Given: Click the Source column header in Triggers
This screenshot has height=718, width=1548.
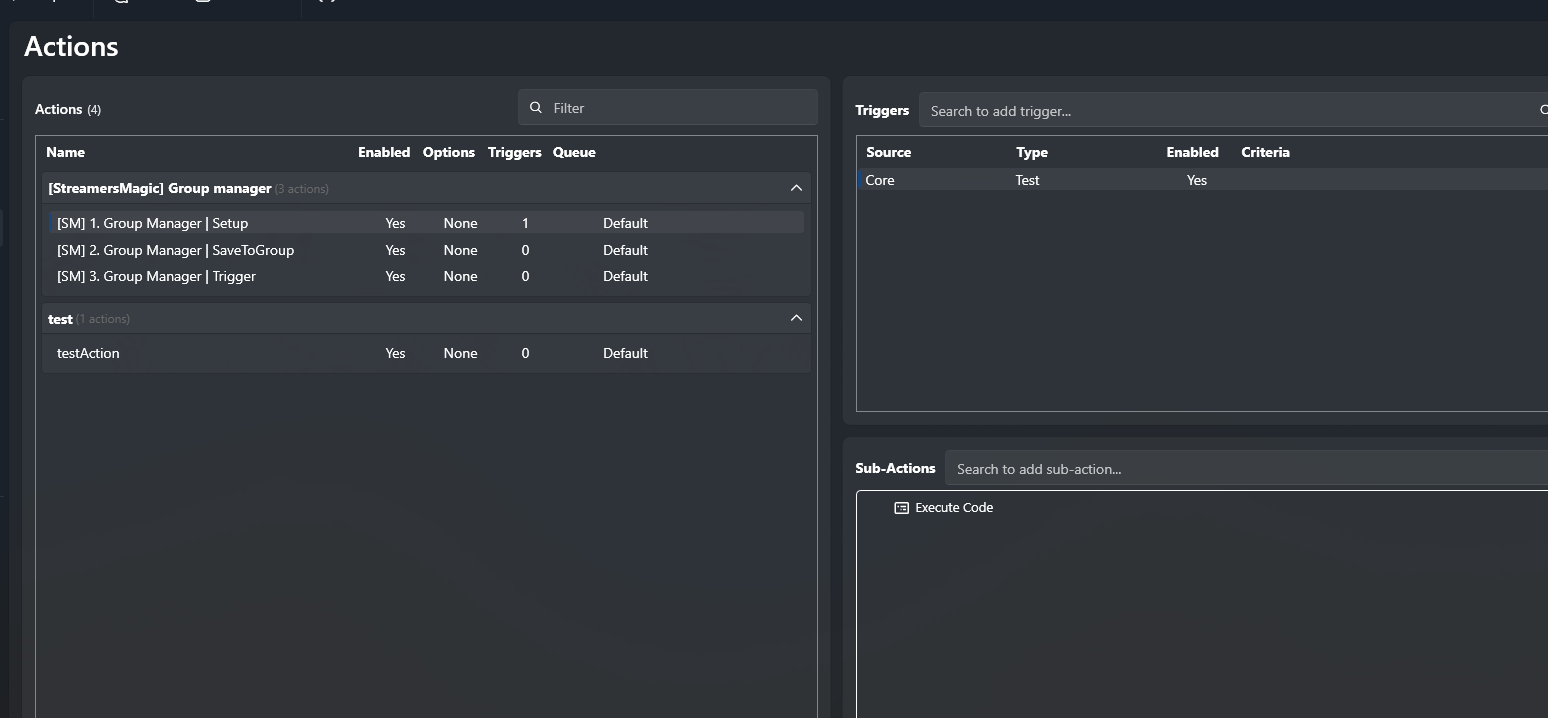Looking at the screenshot, I should point(888,152).
